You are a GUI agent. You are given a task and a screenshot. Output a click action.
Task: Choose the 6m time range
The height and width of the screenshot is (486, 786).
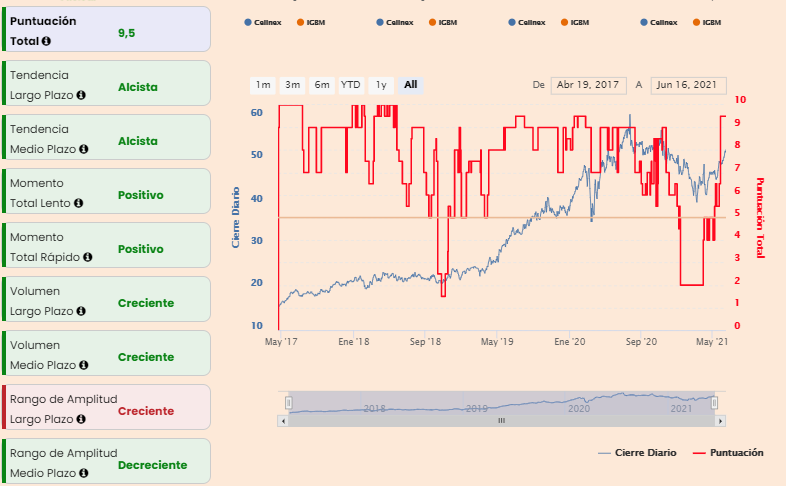pos(322,85)
